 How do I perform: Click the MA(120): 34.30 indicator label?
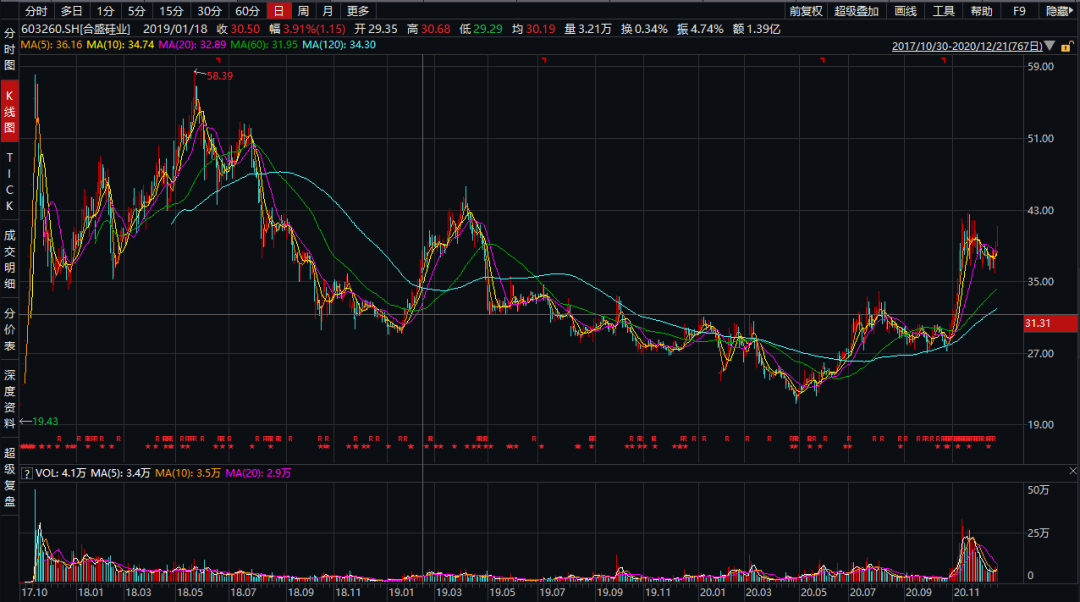339,45
